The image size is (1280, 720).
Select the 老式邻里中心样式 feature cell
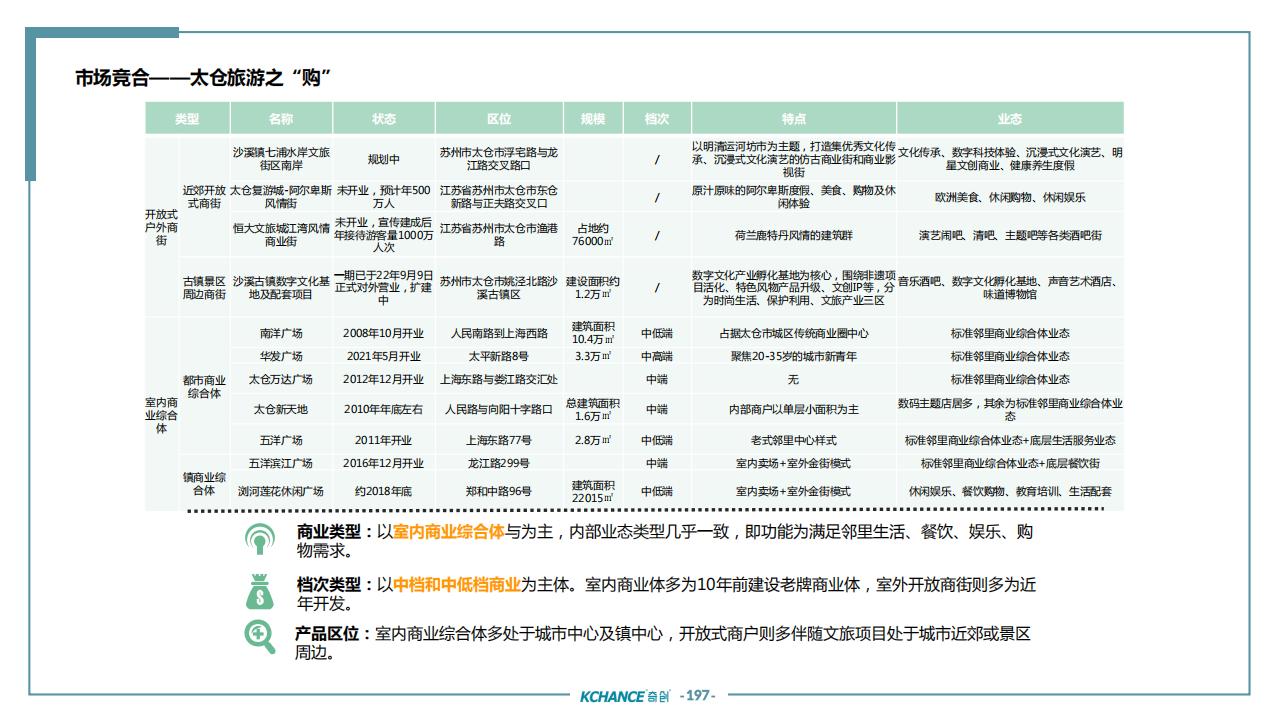pyautogui.click(x=794, y=440)
